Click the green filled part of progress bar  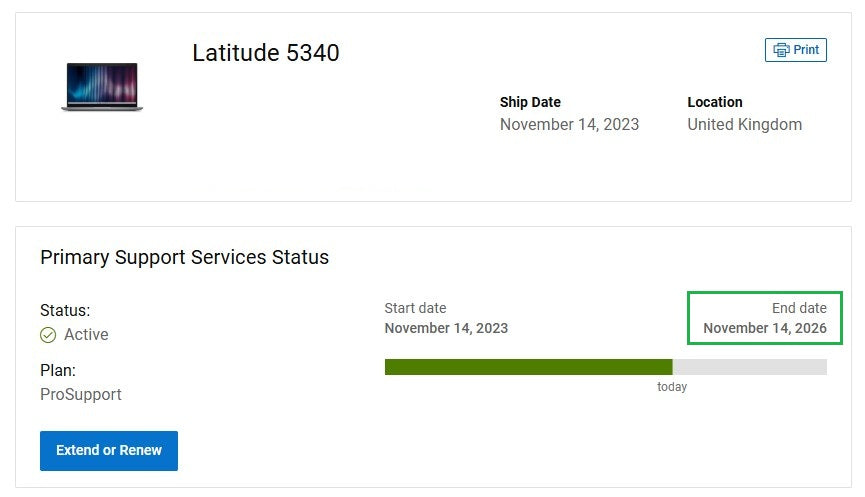tap(528, 367)
